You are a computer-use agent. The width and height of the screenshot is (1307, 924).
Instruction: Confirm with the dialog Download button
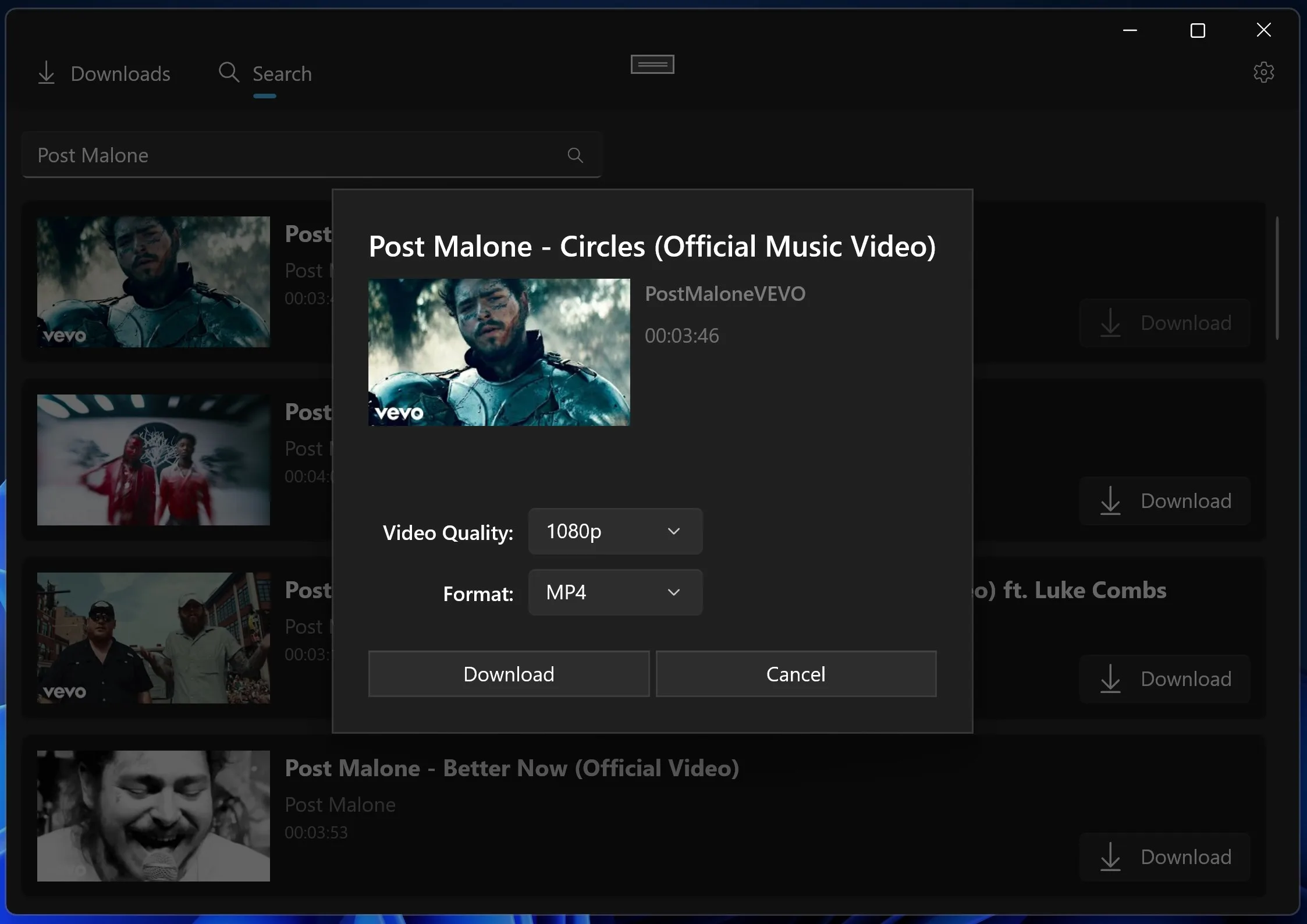509,674
